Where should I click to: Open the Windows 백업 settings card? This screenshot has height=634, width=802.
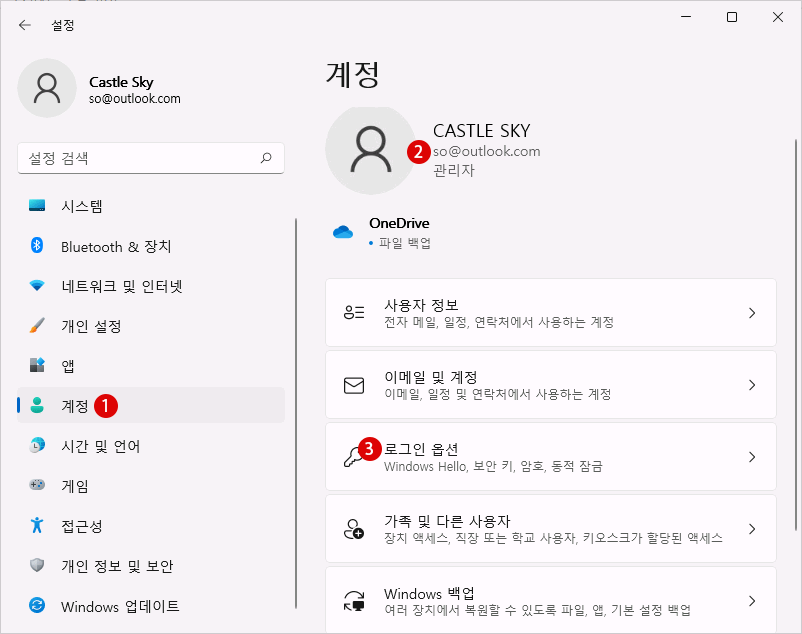coord(551,600)
